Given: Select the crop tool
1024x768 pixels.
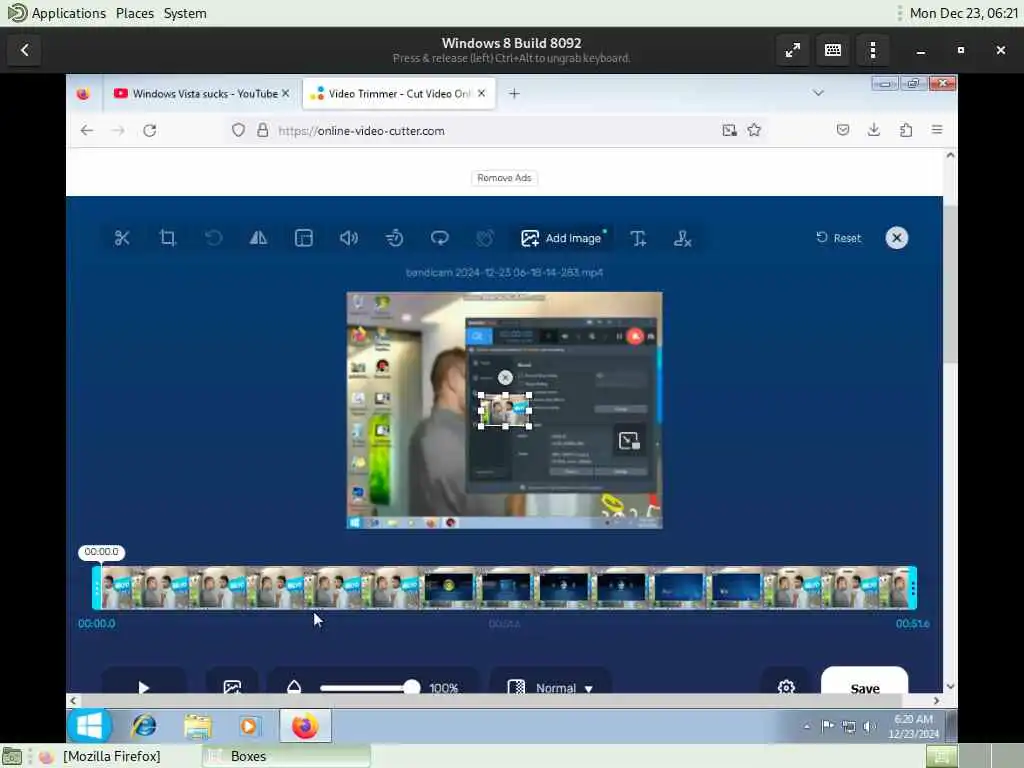Looking at the screenshot, I should (x=168, y=238).
